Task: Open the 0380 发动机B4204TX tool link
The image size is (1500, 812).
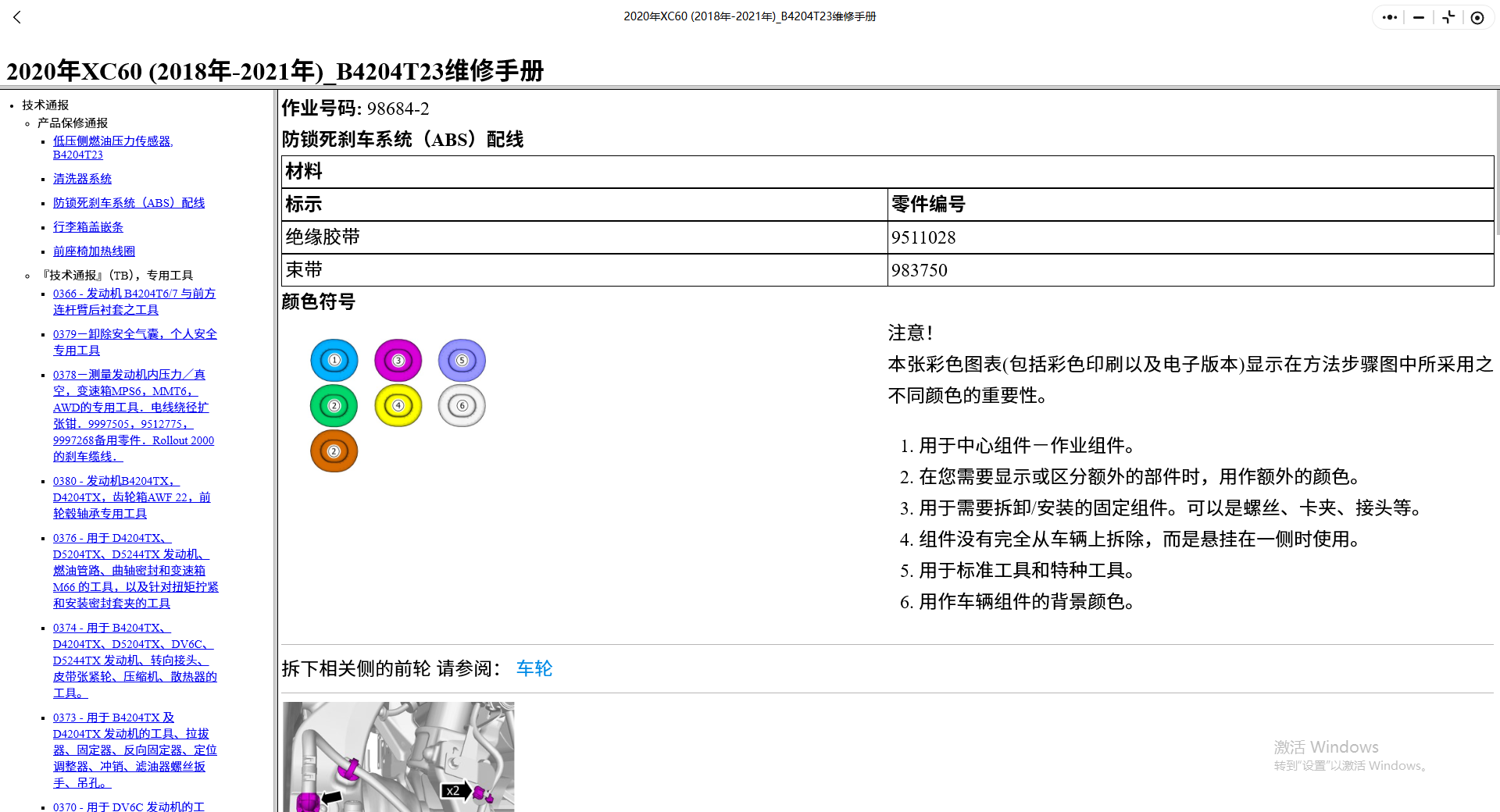Action: (x=132, y=497)
